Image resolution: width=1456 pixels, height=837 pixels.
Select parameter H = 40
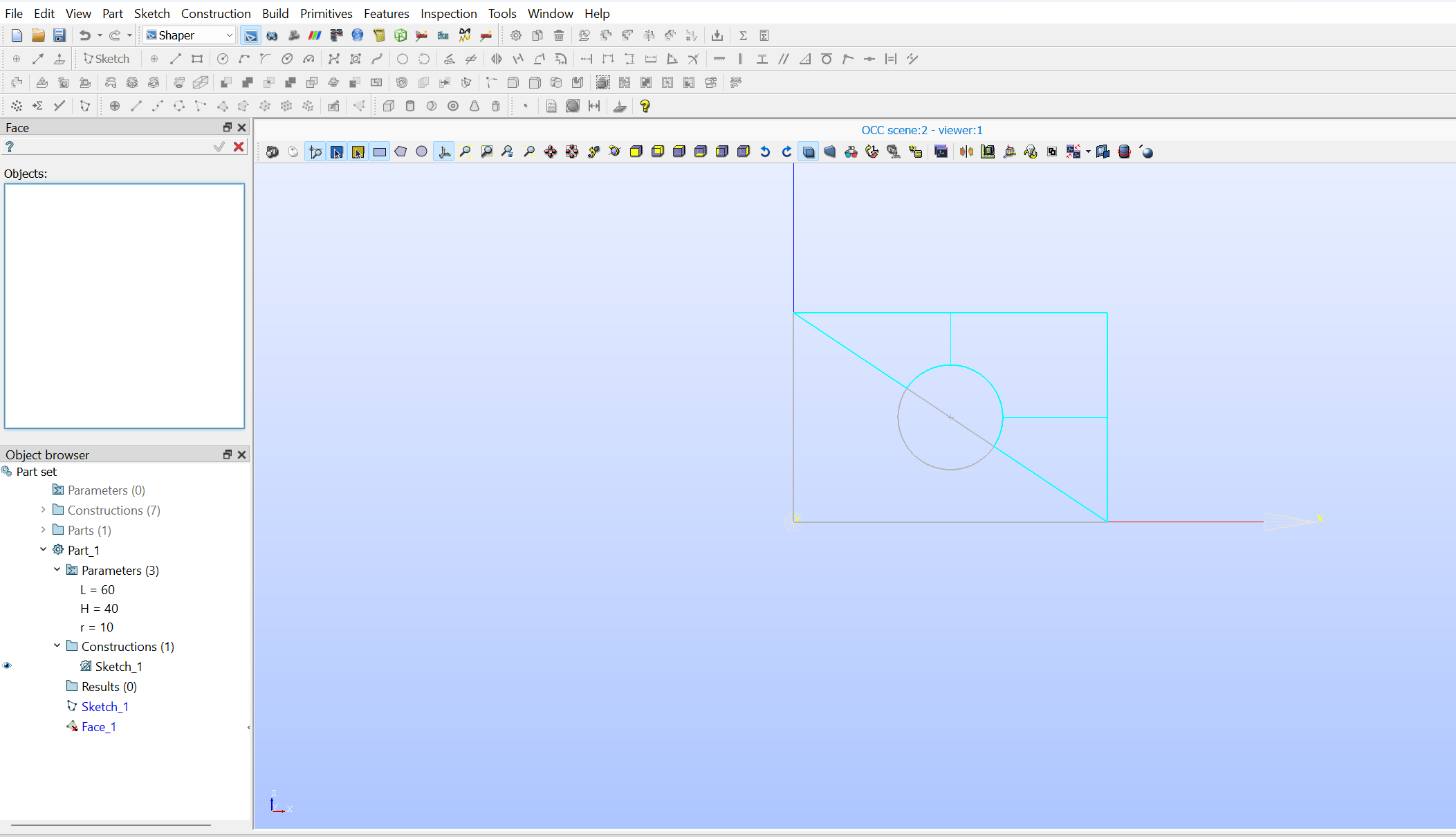99,609
